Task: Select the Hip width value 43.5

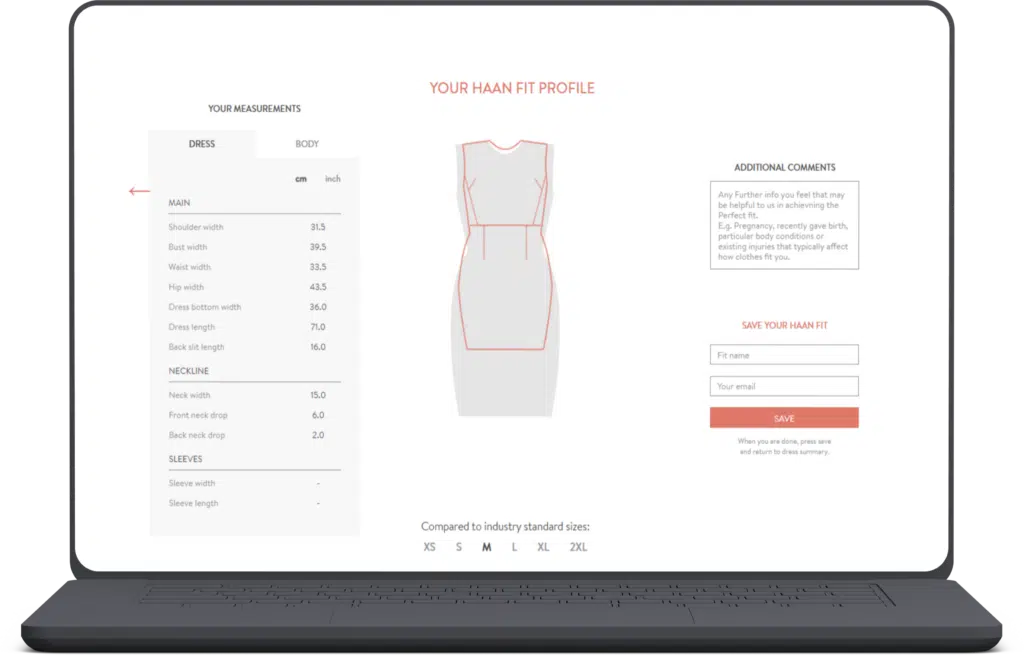Action: (x=317, y=287)
